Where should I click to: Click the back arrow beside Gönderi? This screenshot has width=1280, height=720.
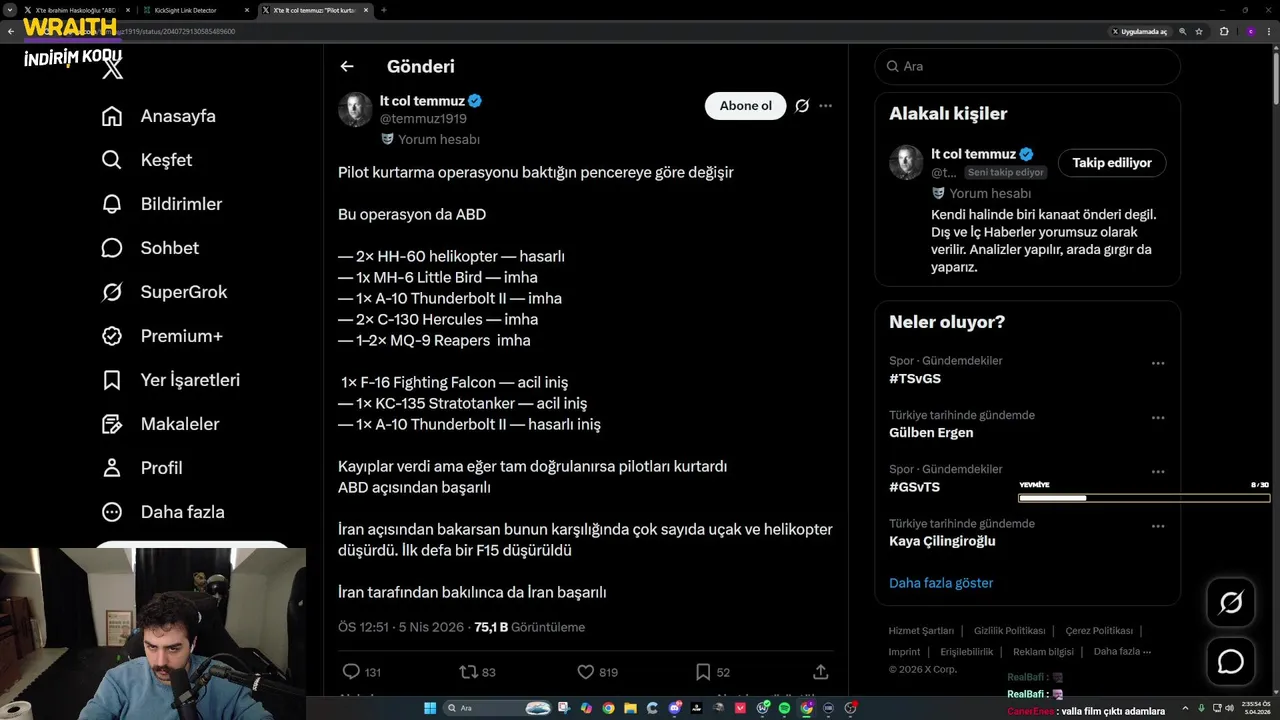point(347,66)
